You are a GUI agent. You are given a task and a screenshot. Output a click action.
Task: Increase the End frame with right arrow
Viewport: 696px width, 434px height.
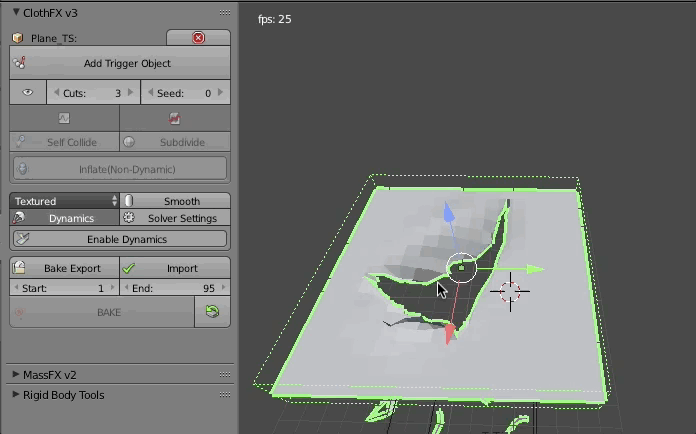223,288
